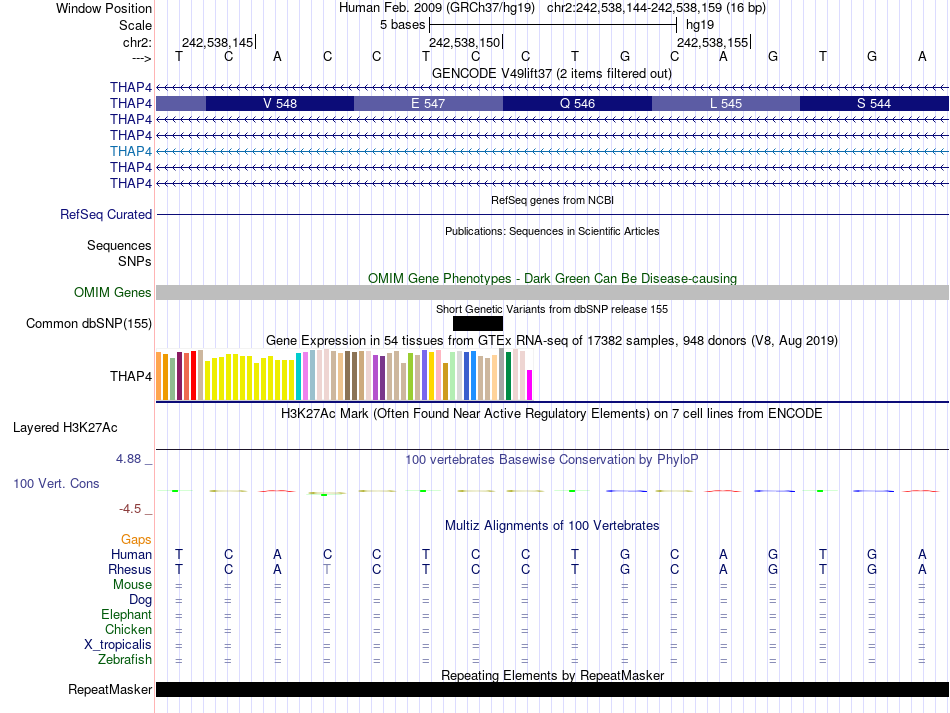Click the magenta bar in GTEx expression chart

pos(530,385)
